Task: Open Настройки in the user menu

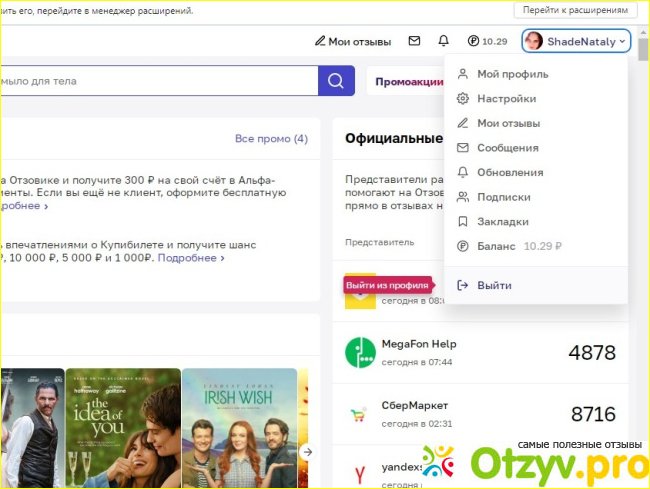Action: pos(506,99)
